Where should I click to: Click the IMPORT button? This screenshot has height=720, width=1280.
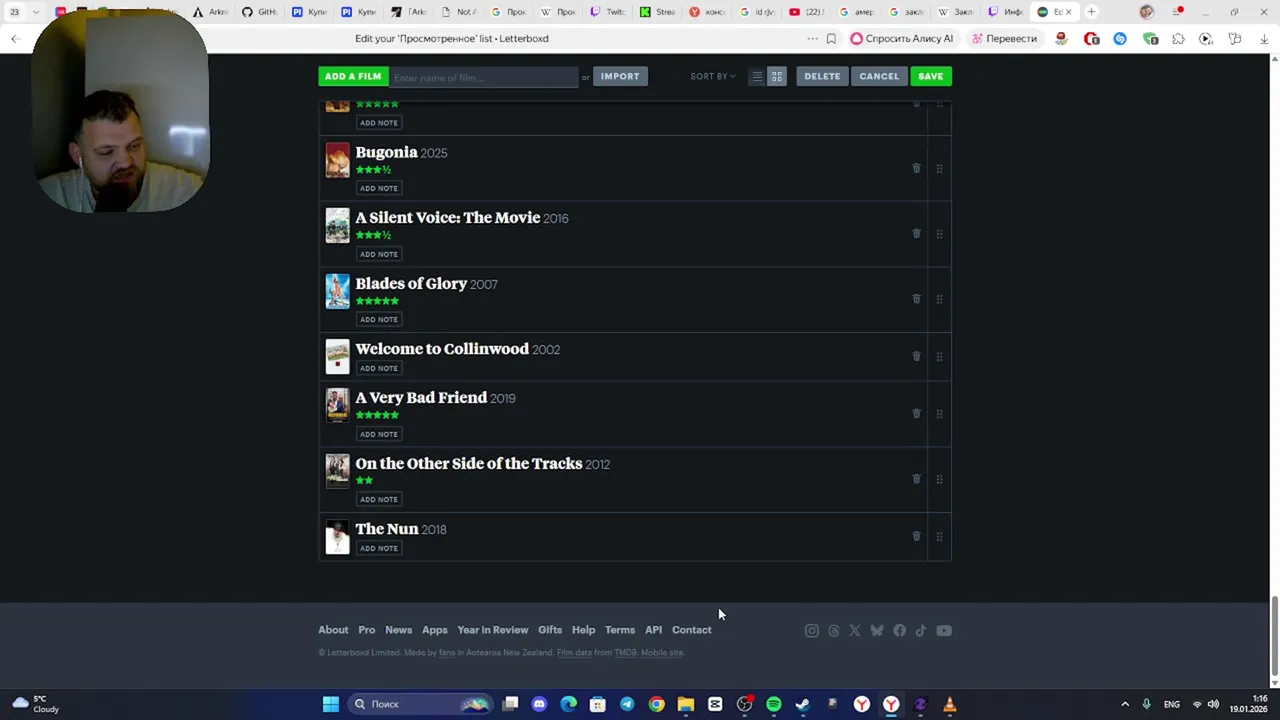(x=620, y=76)
